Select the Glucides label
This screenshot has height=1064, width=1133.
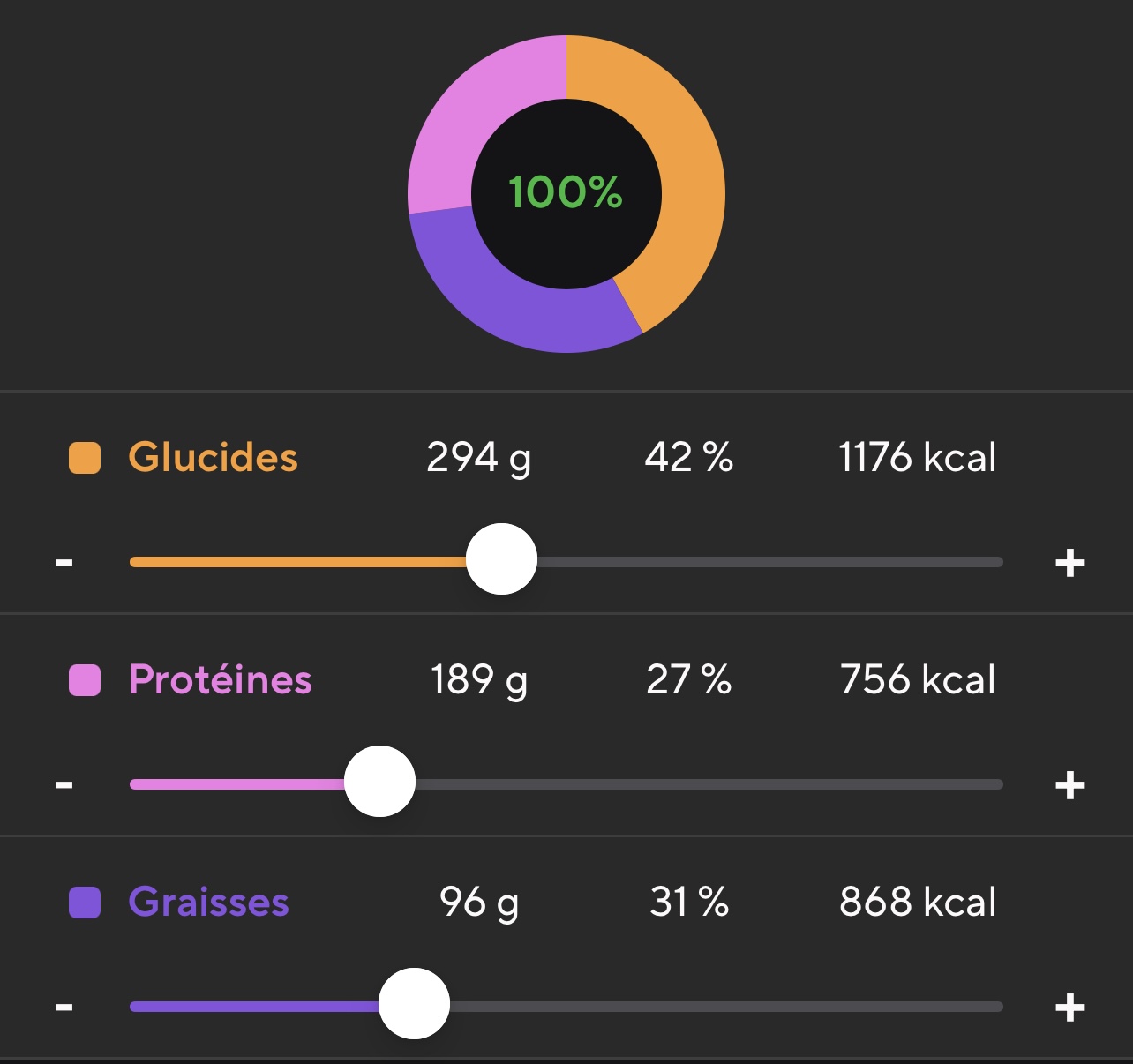point(213,458)
